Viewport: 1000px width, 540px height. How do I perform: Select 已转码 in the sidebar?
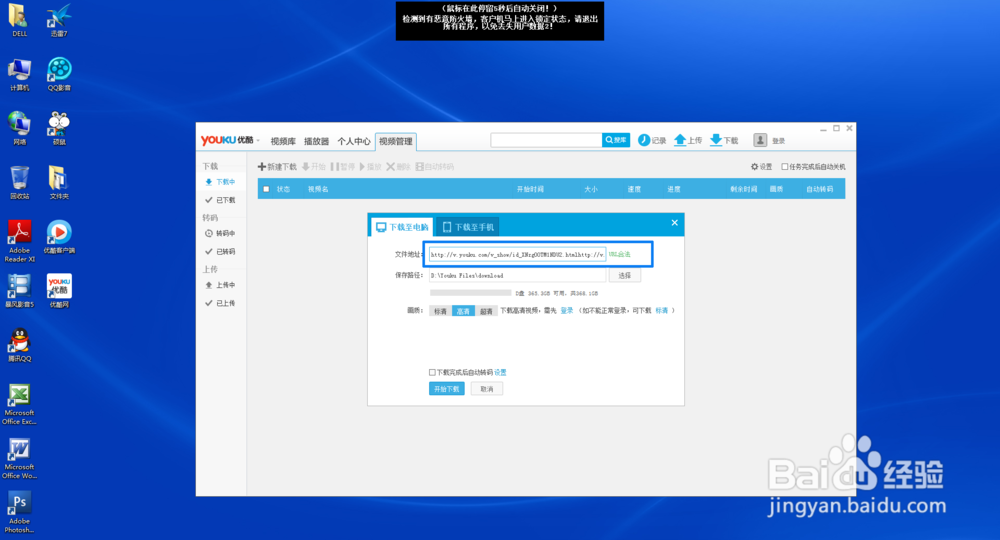pos(221,252)
